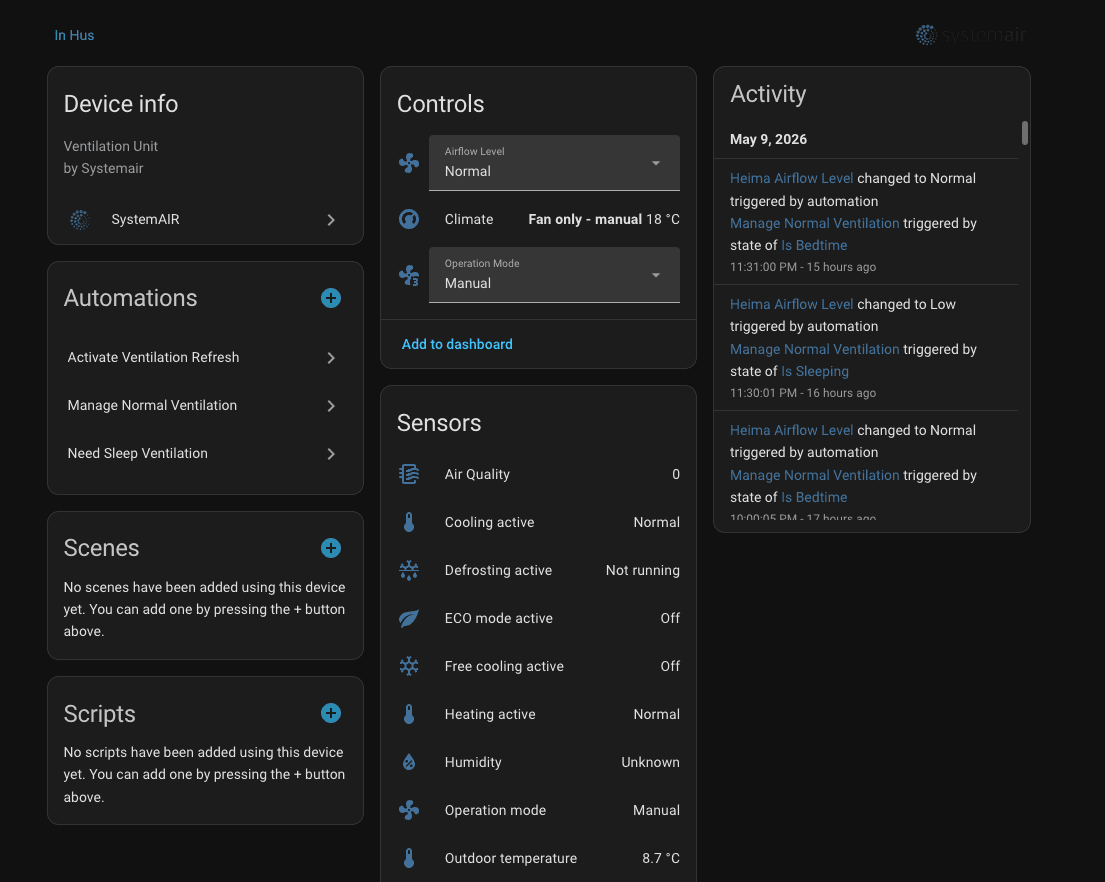The image size is (1105, 882).
Task: Open Activate Ventilation Refresh chevron
Action: [x=331, y=358]
